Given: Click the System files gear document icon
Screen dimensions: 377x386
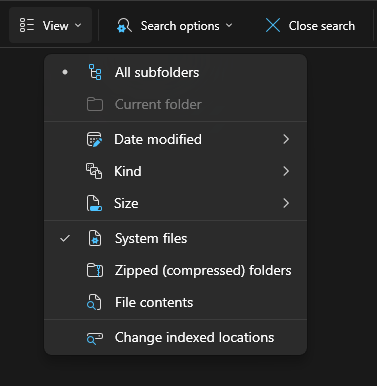Looking at the screenshot, I should click(x=95, y=239).
